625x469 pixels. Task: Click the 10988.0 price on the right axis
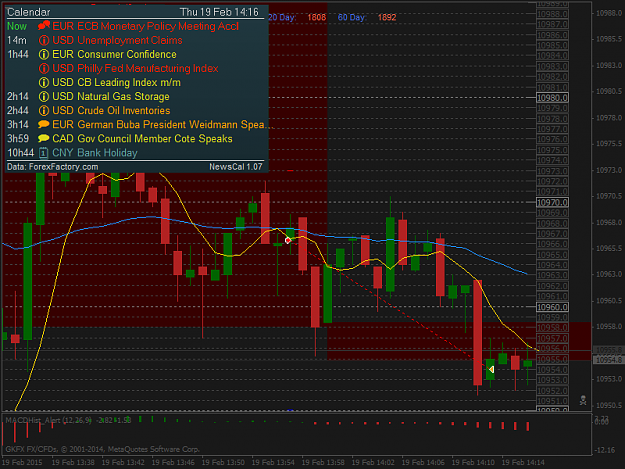609,13
